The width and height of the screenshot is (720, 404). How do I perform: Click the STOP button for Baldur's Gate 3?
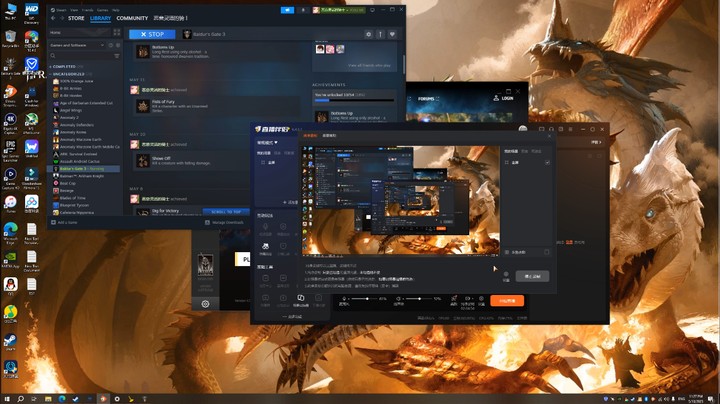(x=152, y=34)
